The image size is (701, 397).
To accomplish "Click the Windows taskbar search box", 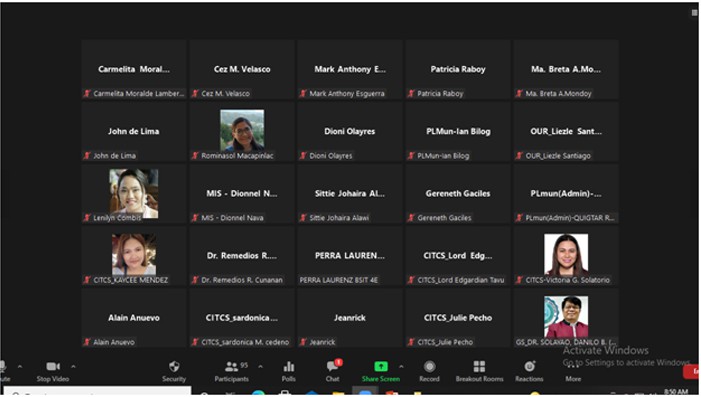I will [97, 392].
